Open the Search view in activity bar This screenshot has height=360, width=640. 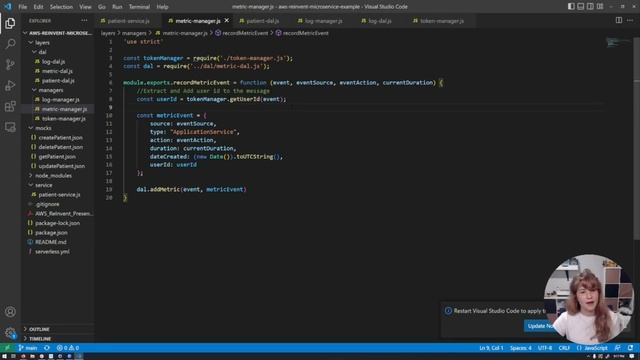click(10, 44)
